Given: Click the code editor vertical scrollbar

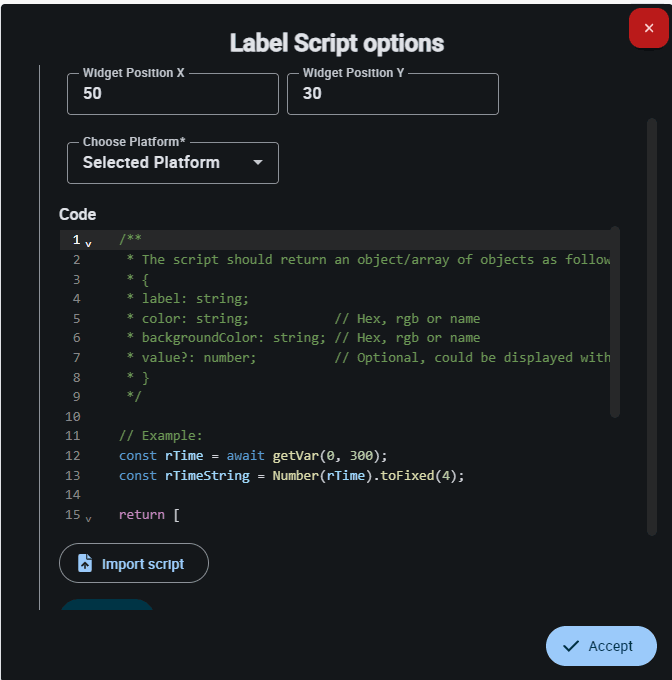Looking at the screenshot, I should pos(615,320).
